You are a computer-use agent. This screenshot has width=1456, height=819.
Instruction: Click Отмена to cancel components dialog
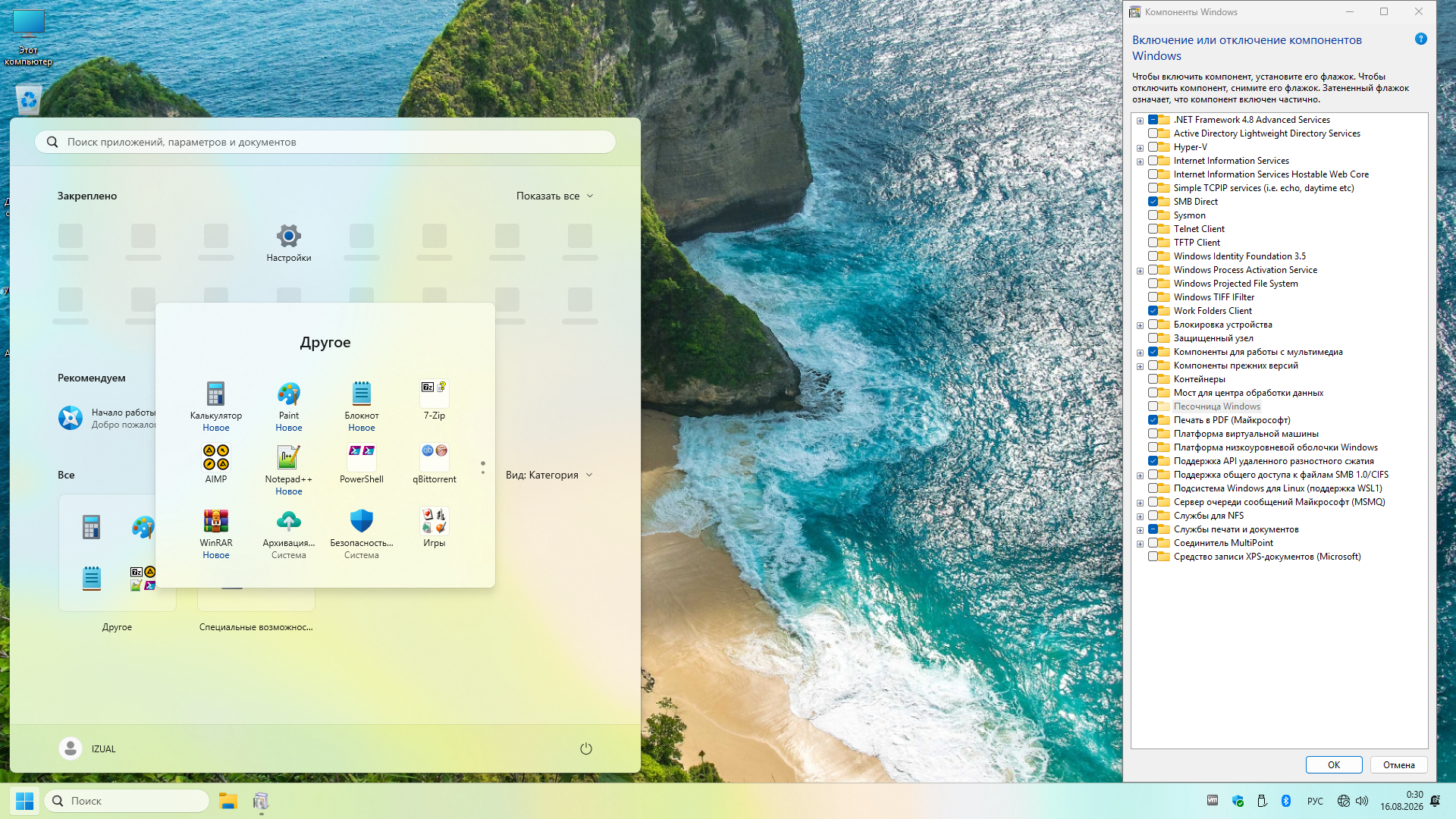(x=1398, y=764)
